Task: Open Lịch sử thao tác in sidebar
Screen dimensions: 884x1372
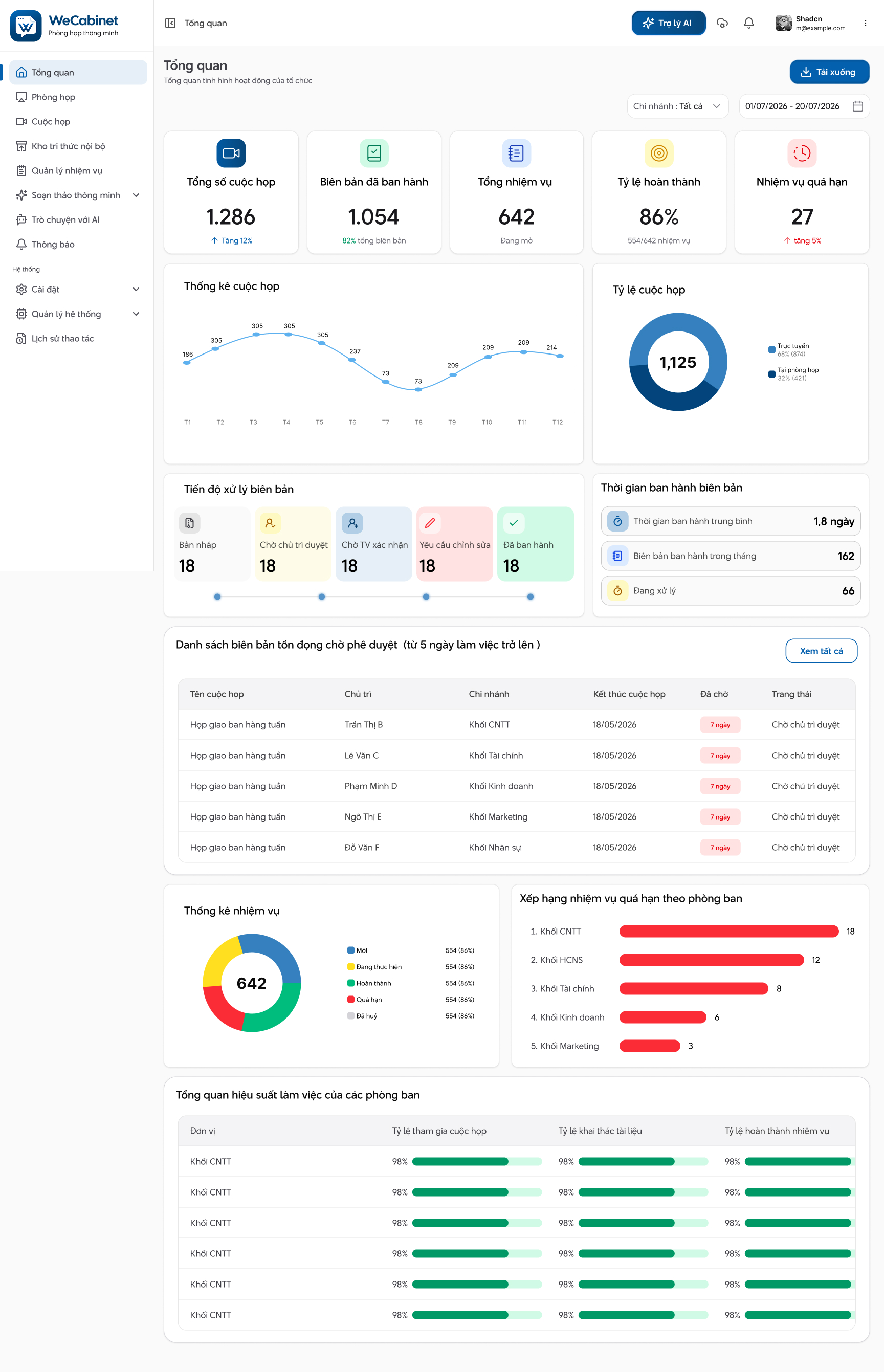Action: (x=78, y=339)
